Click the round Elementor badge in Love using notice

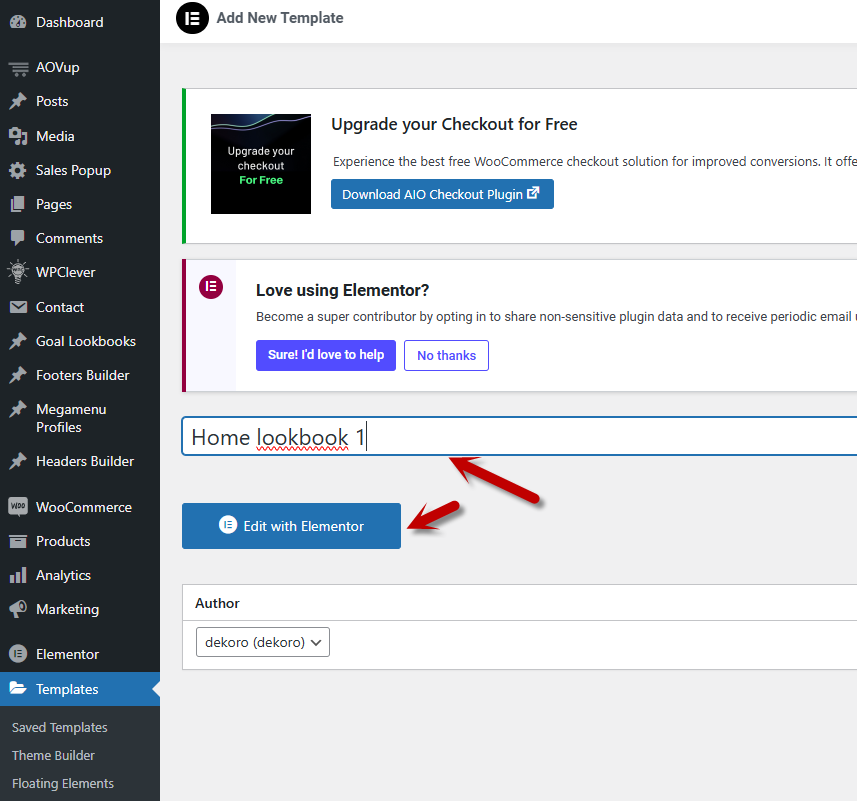point(211,287)
